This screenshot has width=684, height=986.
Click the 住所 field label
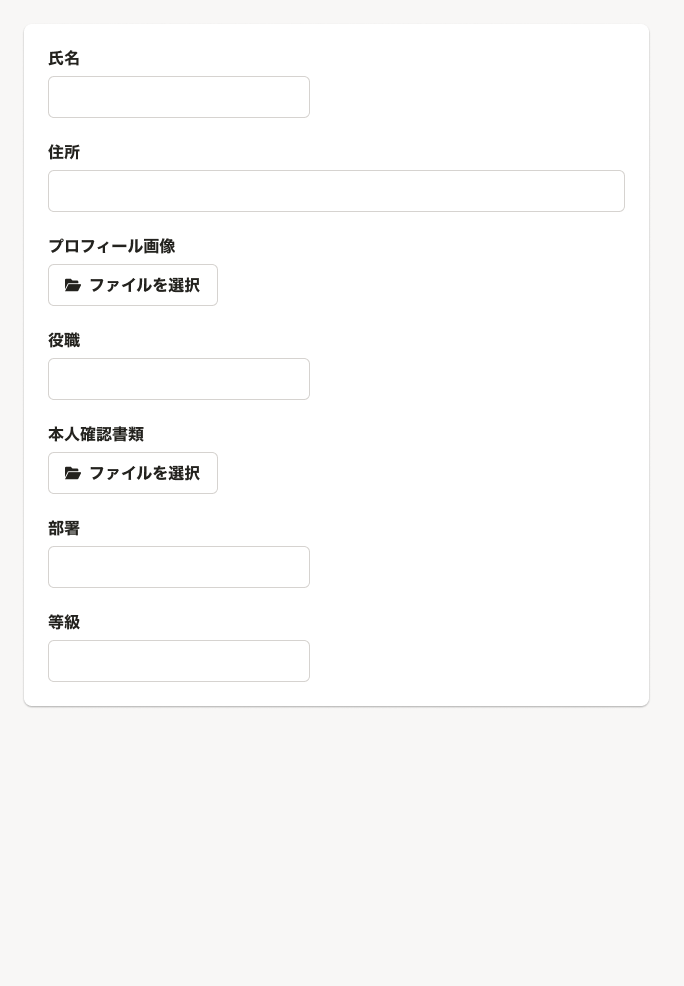tap(64, 153)
